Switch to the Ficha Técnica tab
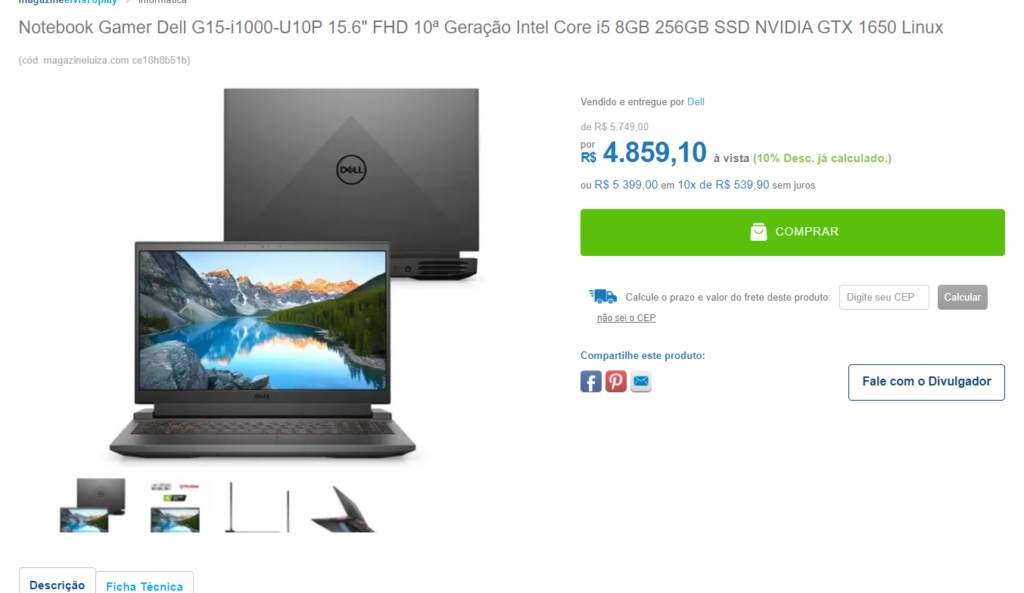 click(x=144, y=586)
